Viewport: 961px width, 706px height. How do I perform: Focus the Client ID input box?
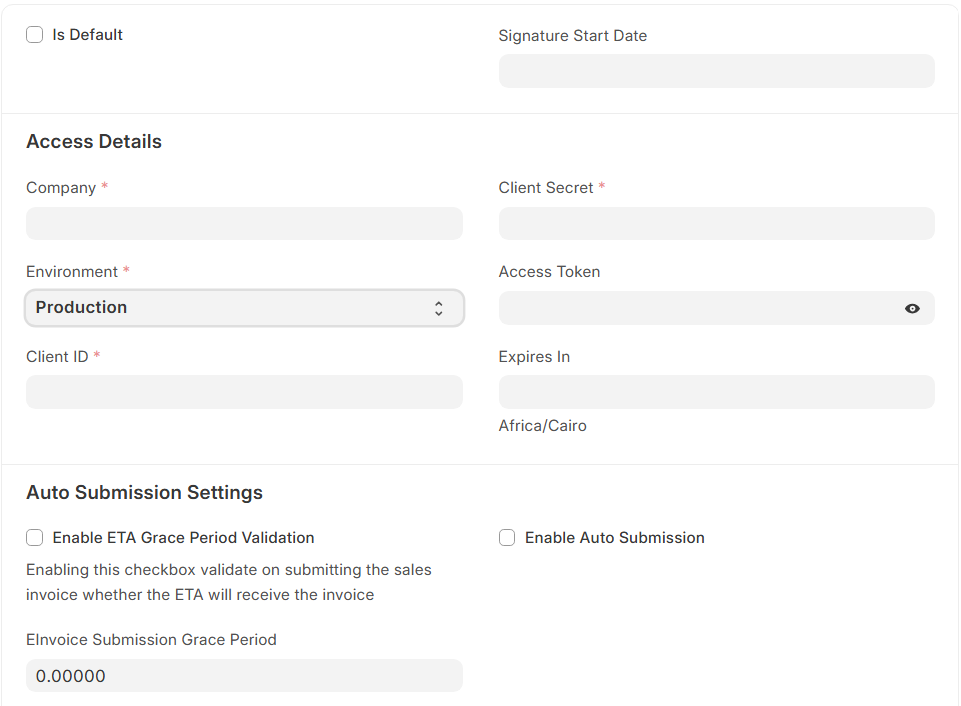coord(244,392)
